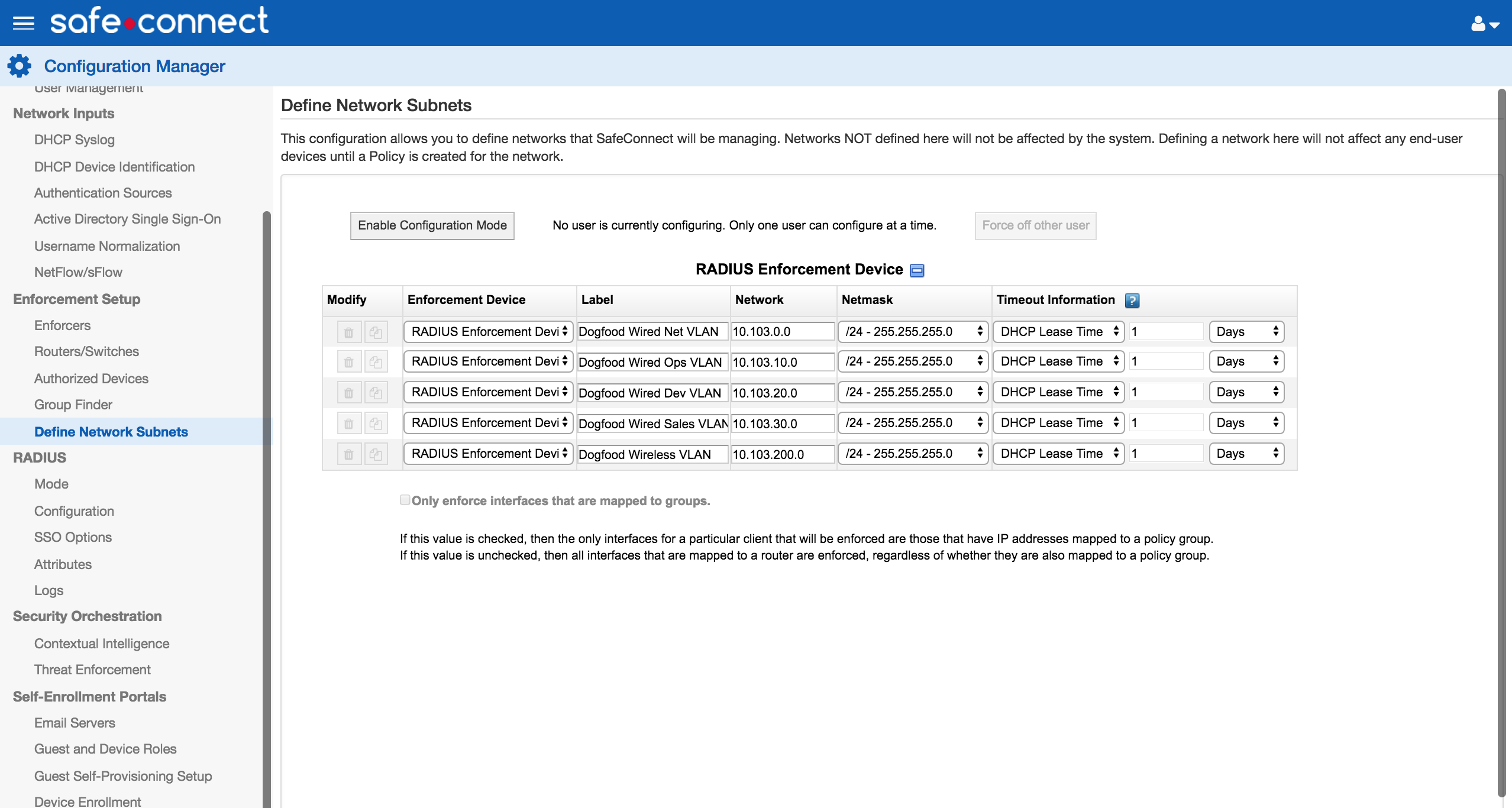Select Define Network Subnets in sidebar
This screenshot has height=808, width=1512.
pos(111,432)
